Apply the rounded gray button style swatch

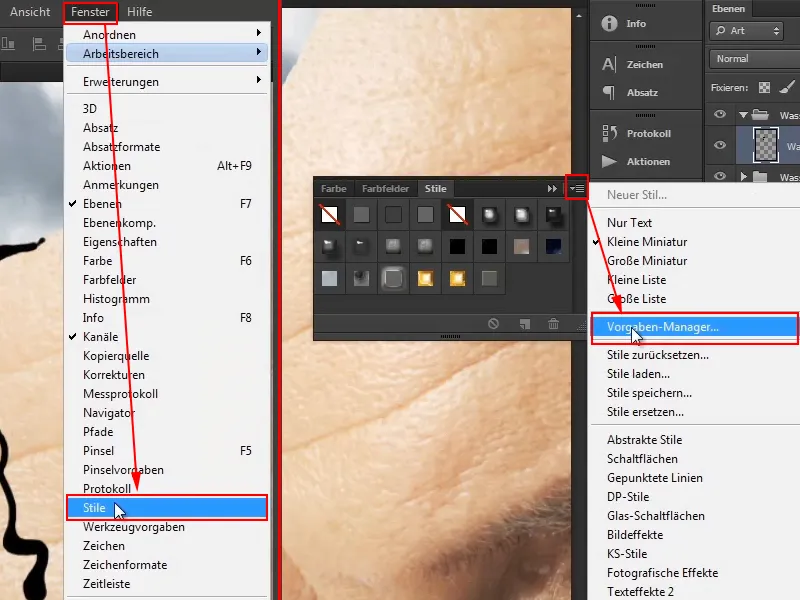pyautogui.click(x=393, y=278)
